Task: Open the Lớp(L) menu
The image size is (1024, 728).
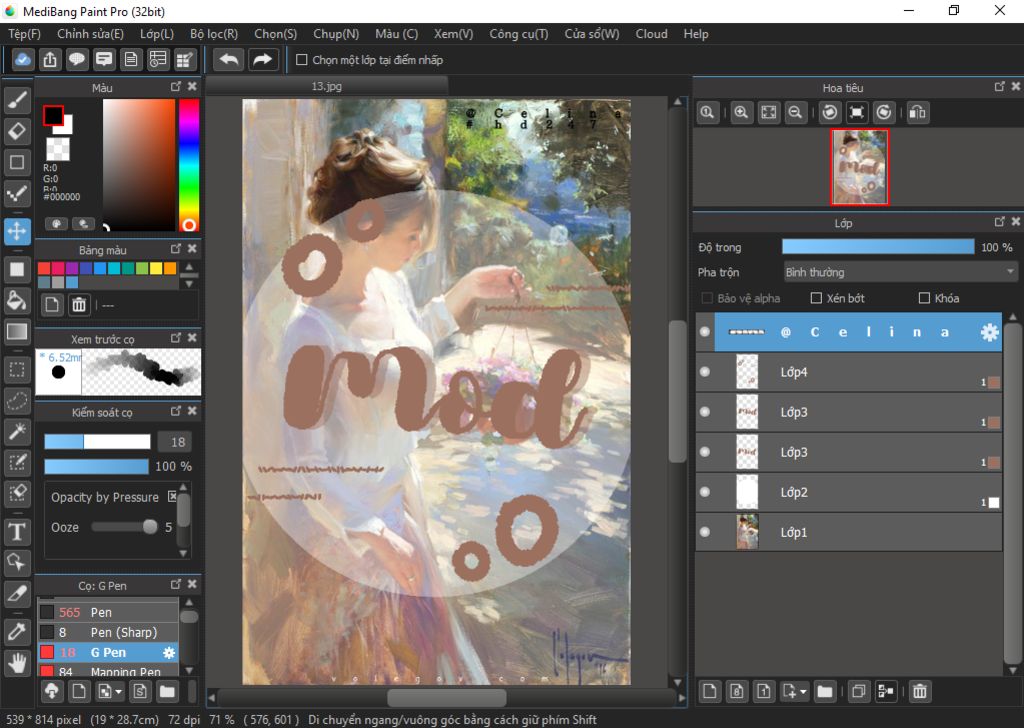Action: [157, 34]
